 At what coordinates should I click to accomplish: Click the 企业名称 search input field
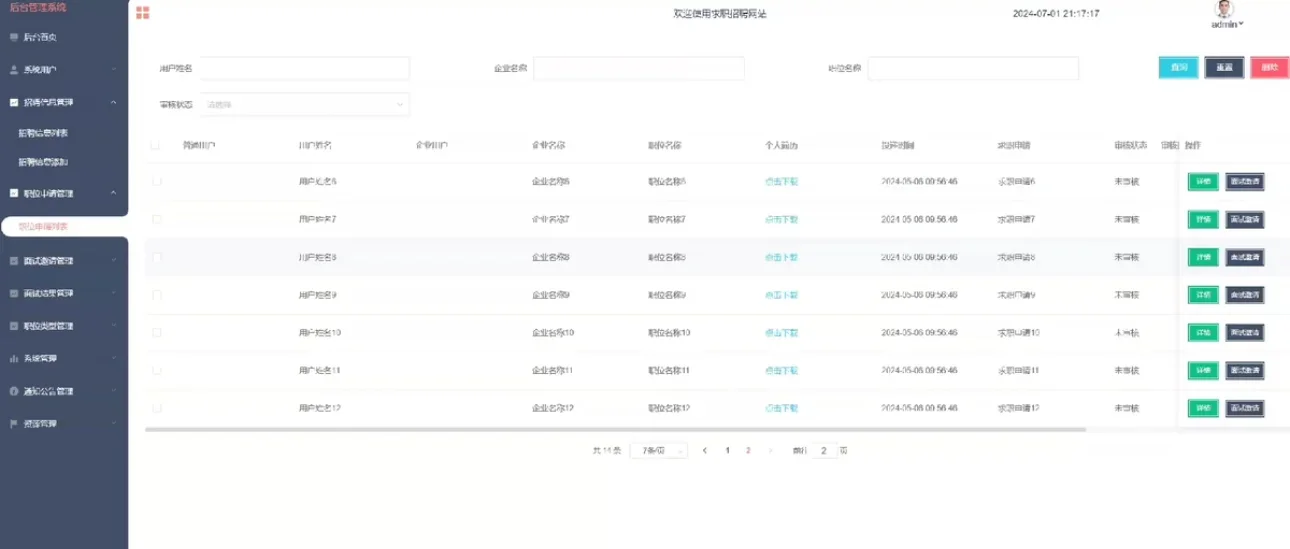[639, 68]
